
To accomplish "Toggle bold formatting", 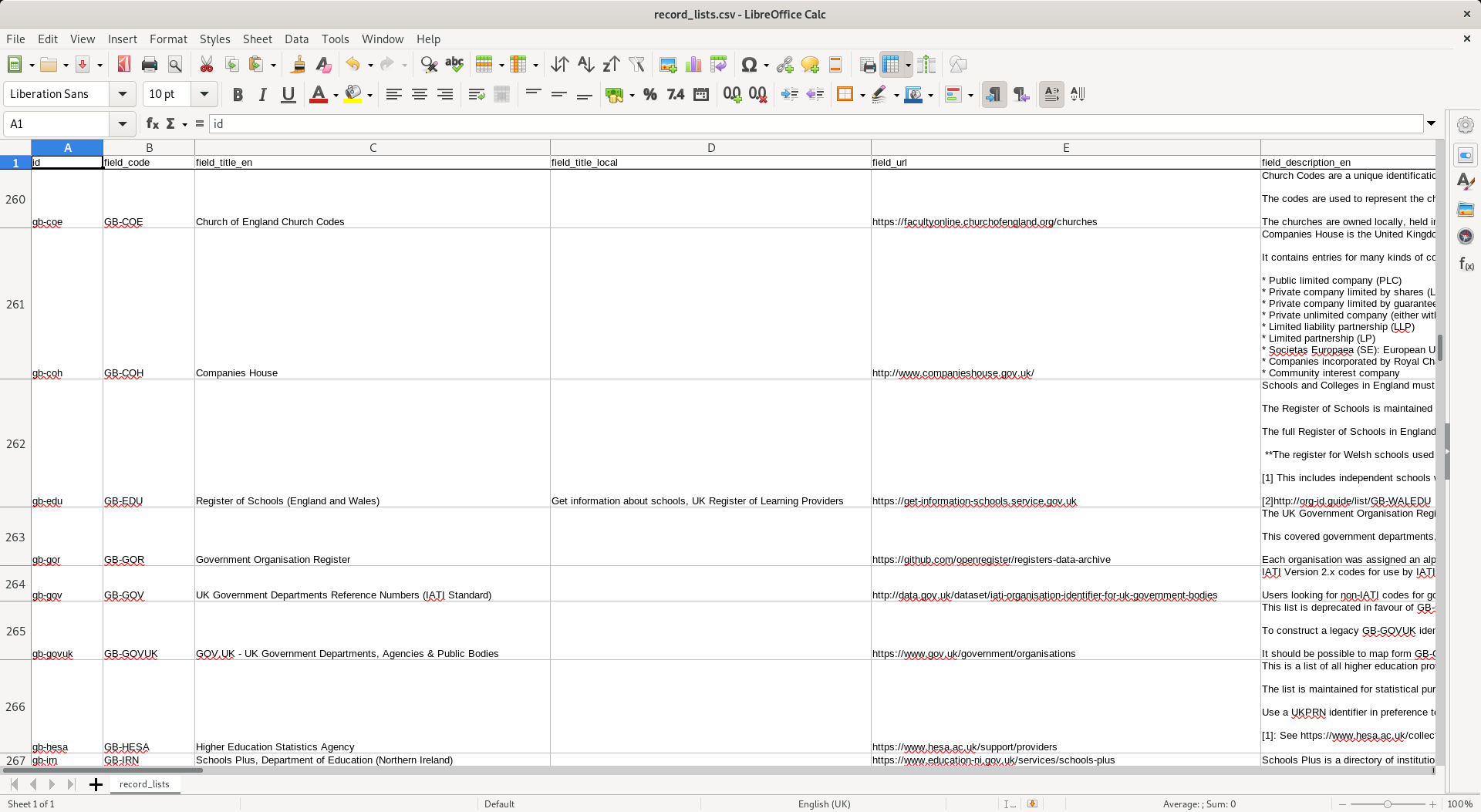I will tap(238, 94).
